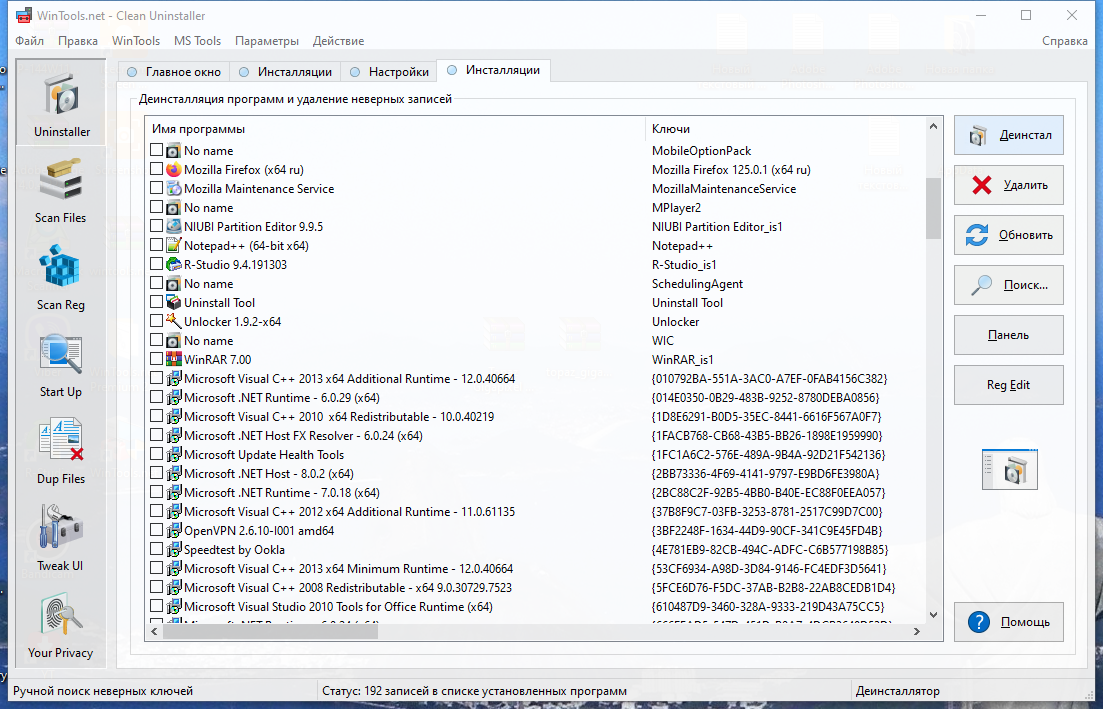
Task: Select the Speedtest by Ookla row text
Action: (234, 549)
